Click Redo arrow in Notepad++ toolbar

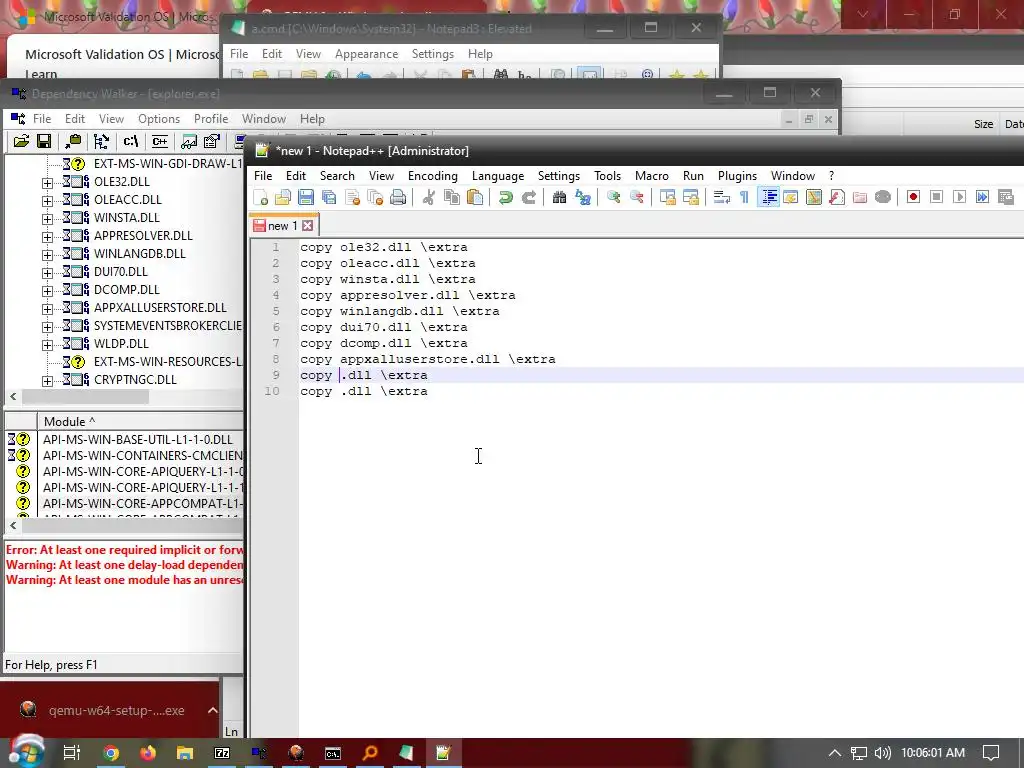point(529,197)
